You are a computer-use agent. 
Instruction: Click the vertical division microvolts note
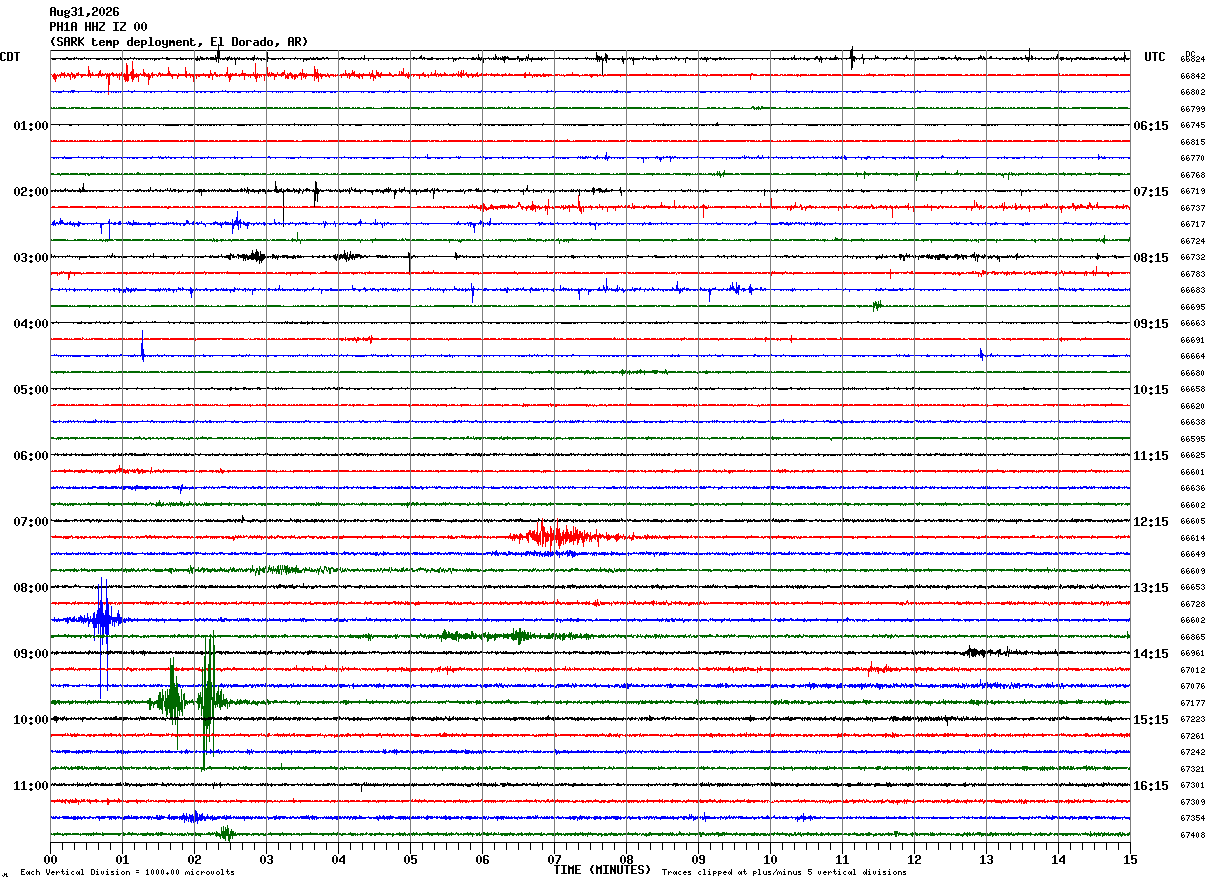[127, 873]
